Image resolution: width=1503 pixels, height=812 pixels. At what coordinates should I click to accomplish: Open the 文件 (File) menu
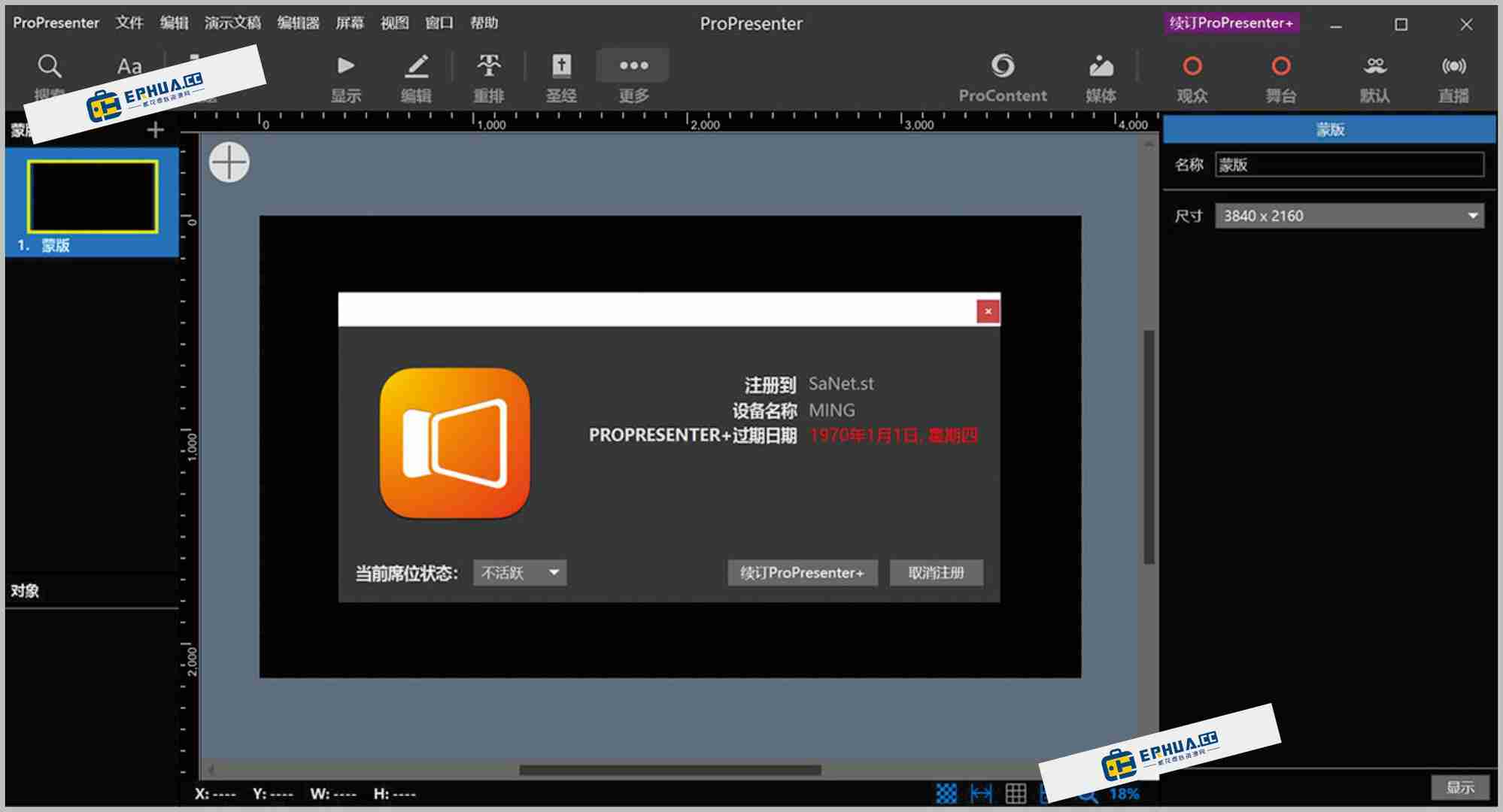point(129,23)
